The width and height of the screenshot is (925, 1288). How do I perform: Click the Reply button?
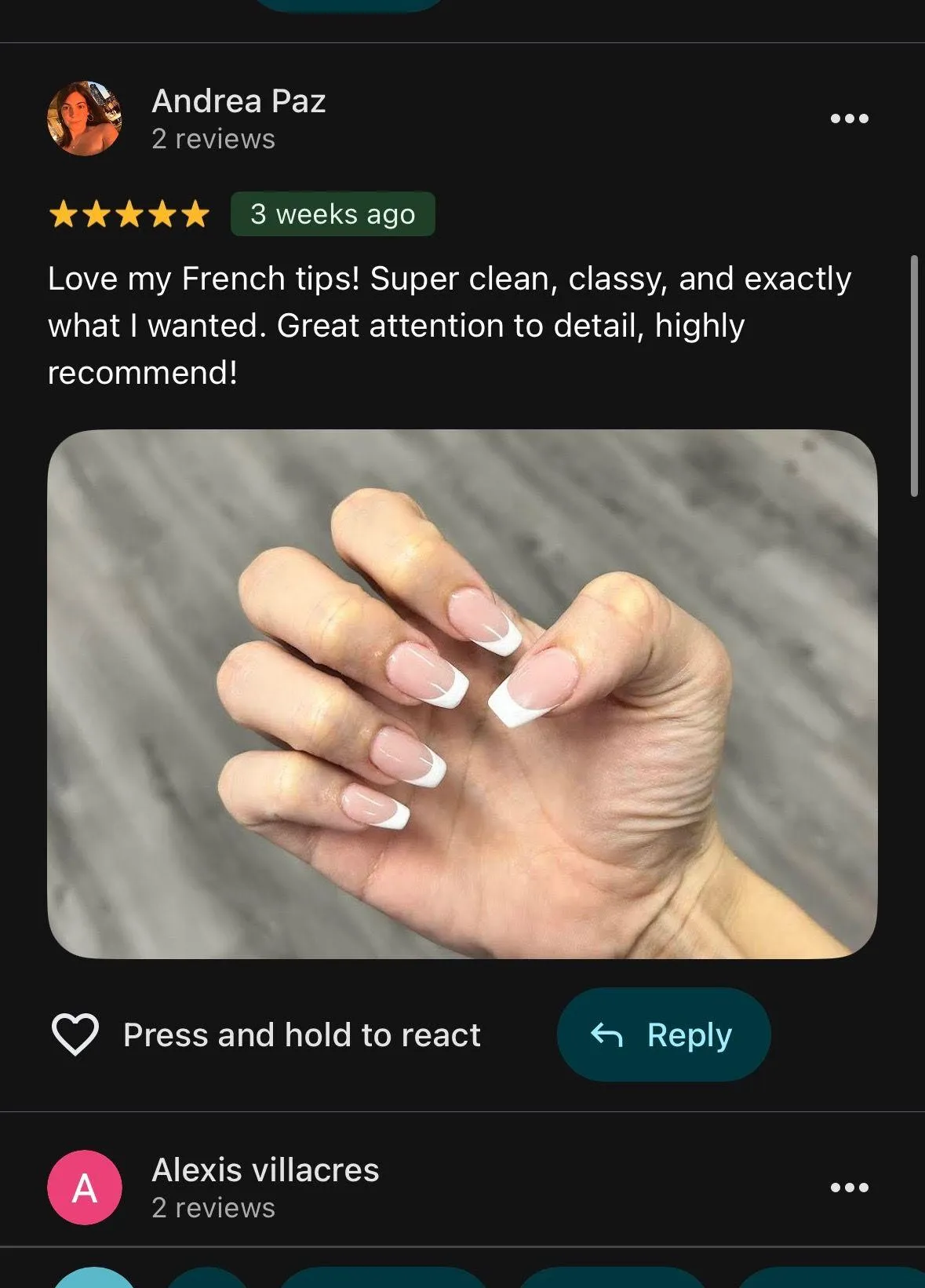pyautogui.click(x=664, y=1034)
